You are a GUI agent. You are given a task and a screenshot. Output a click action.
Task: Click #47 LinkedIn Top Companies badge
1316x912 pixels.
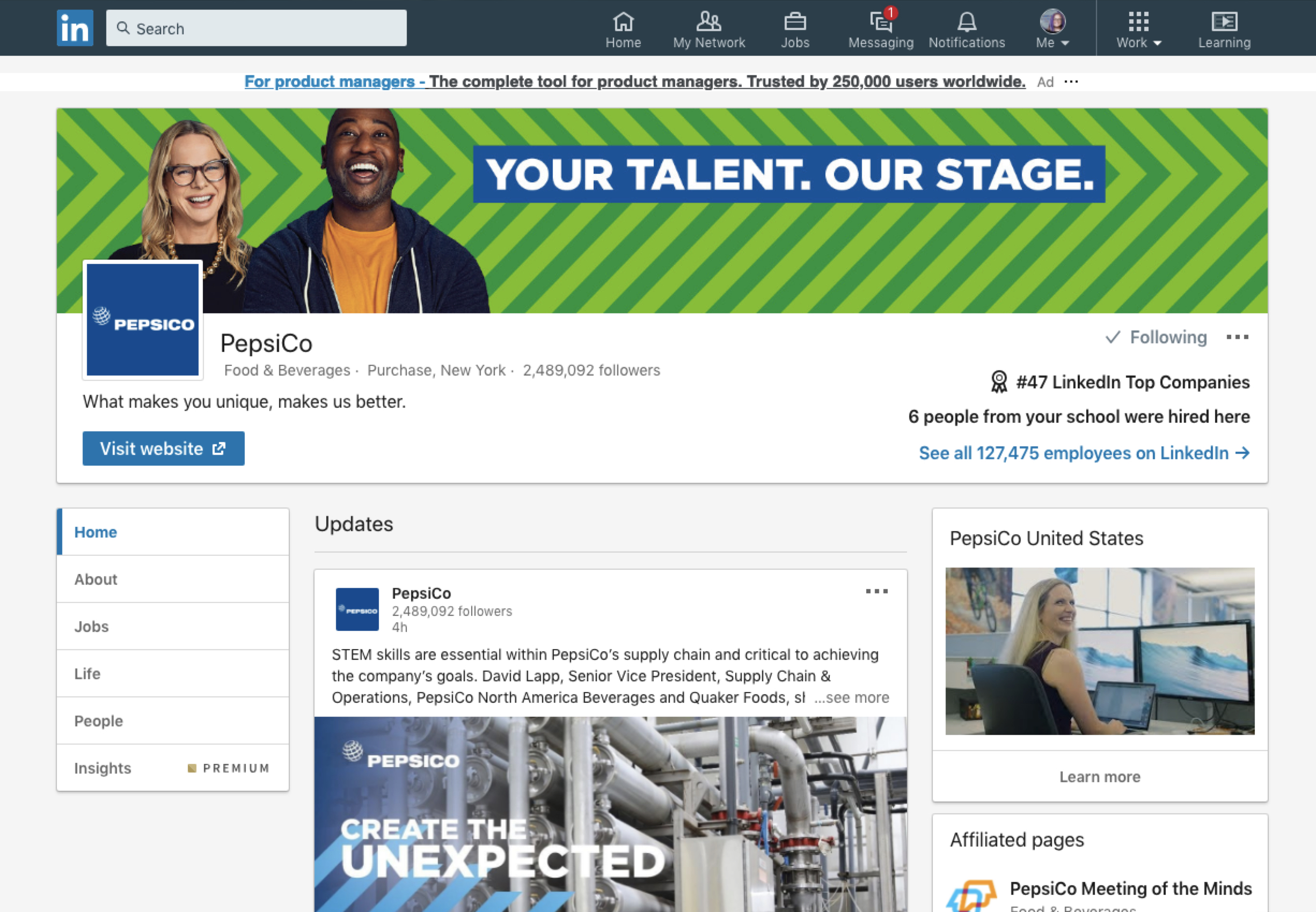coord(1120,382)
